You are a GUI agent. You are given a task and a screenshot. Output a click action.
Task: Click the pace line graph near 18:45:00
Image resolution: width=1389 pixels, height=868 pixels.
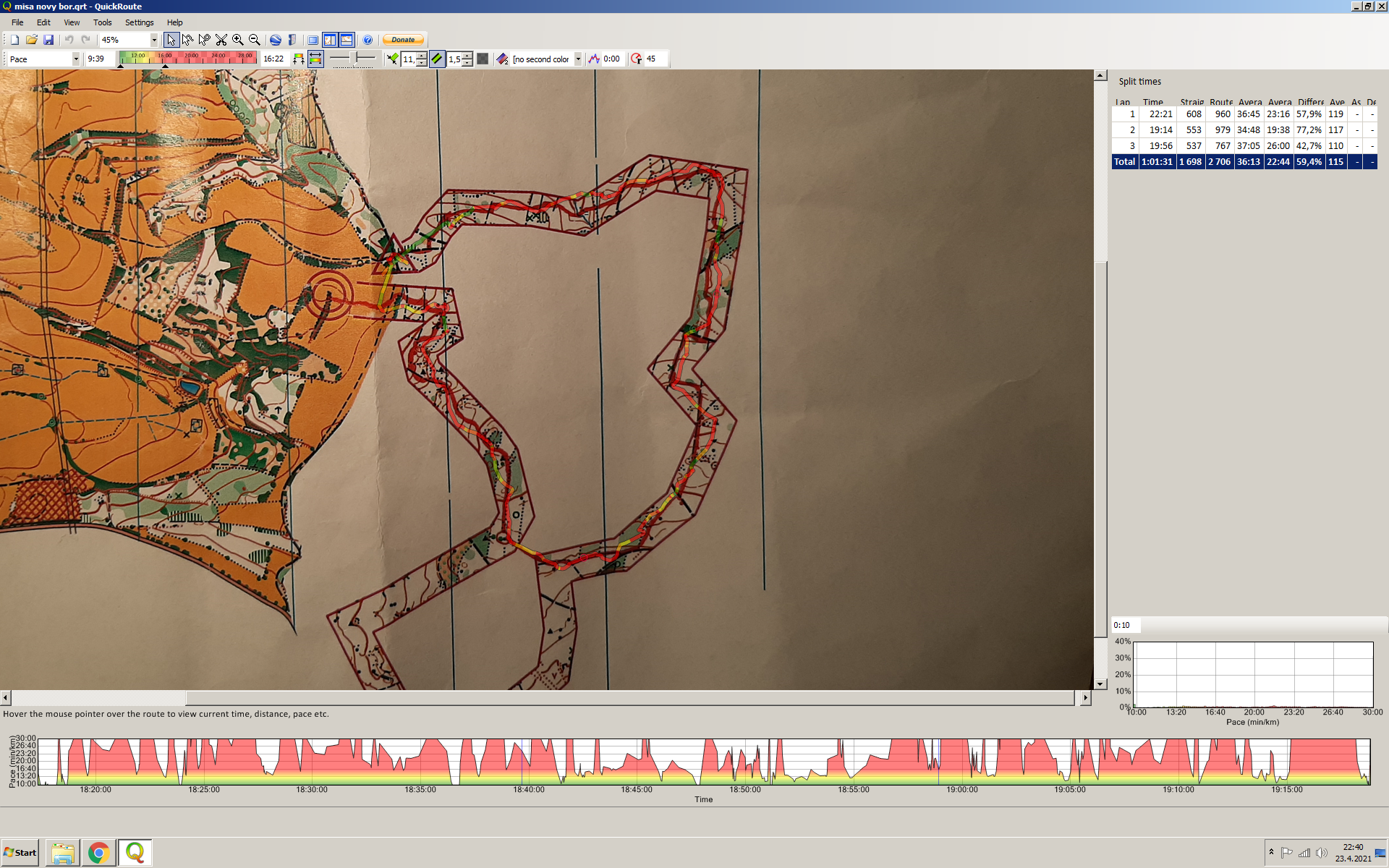click(x=637, y=761)
